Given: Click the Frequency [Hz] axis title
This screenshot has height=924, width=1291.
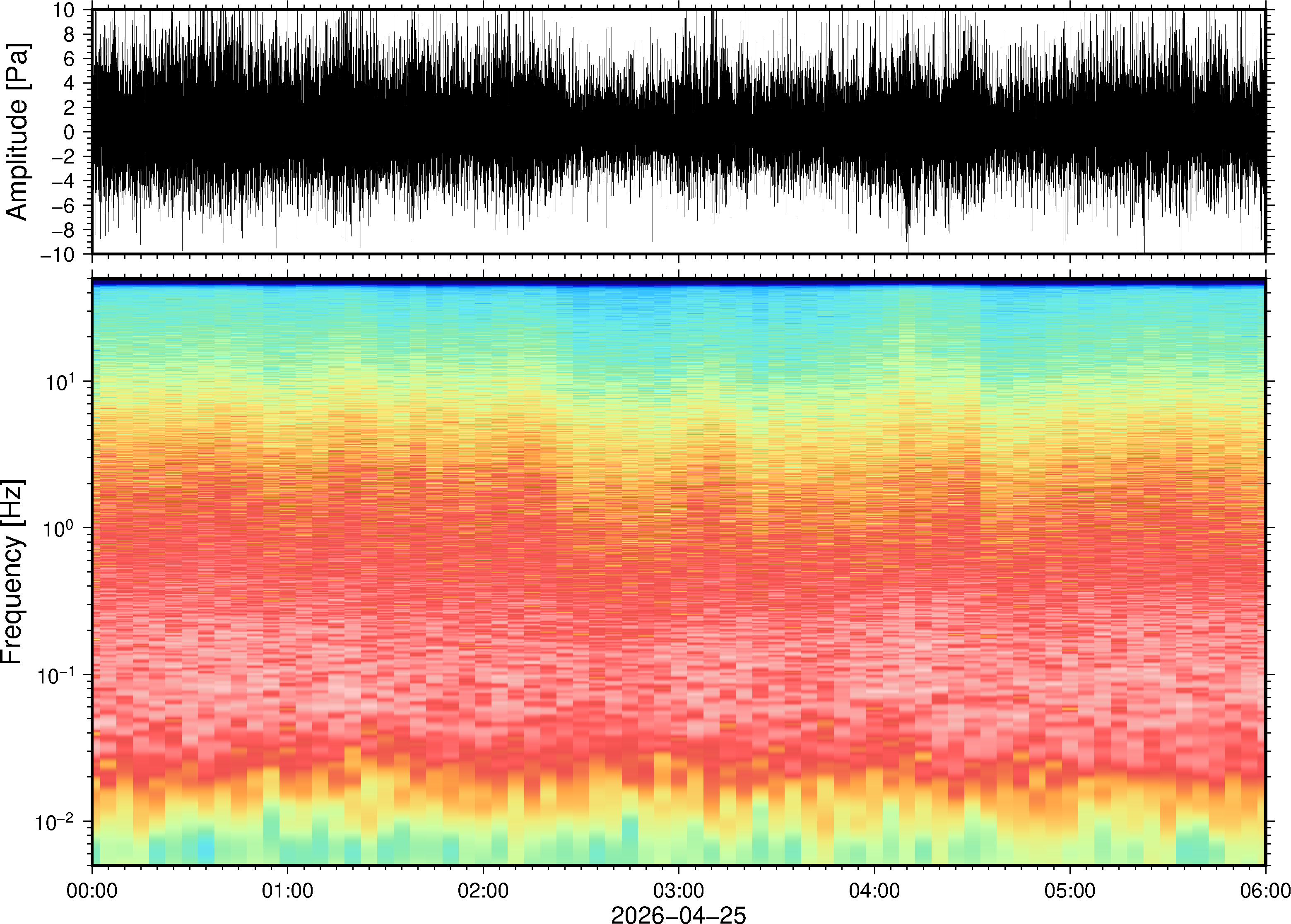Looking at the screenshot, I should point(12,572).
